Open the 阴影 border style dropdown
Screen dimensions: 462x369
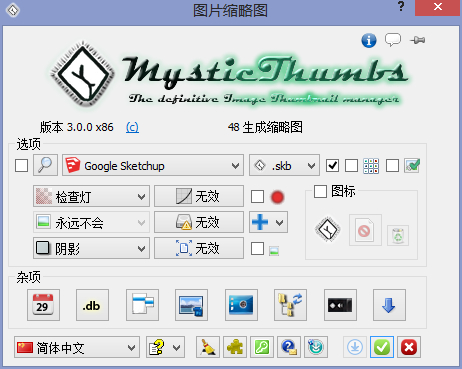[x=91, y=248]
